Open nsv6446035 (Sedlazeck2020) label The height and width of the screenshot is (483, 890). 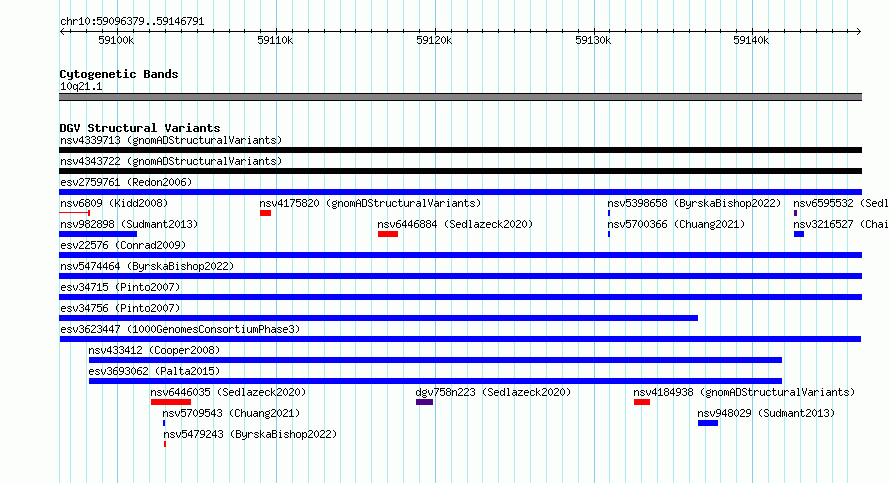click(x=228, y=392)
